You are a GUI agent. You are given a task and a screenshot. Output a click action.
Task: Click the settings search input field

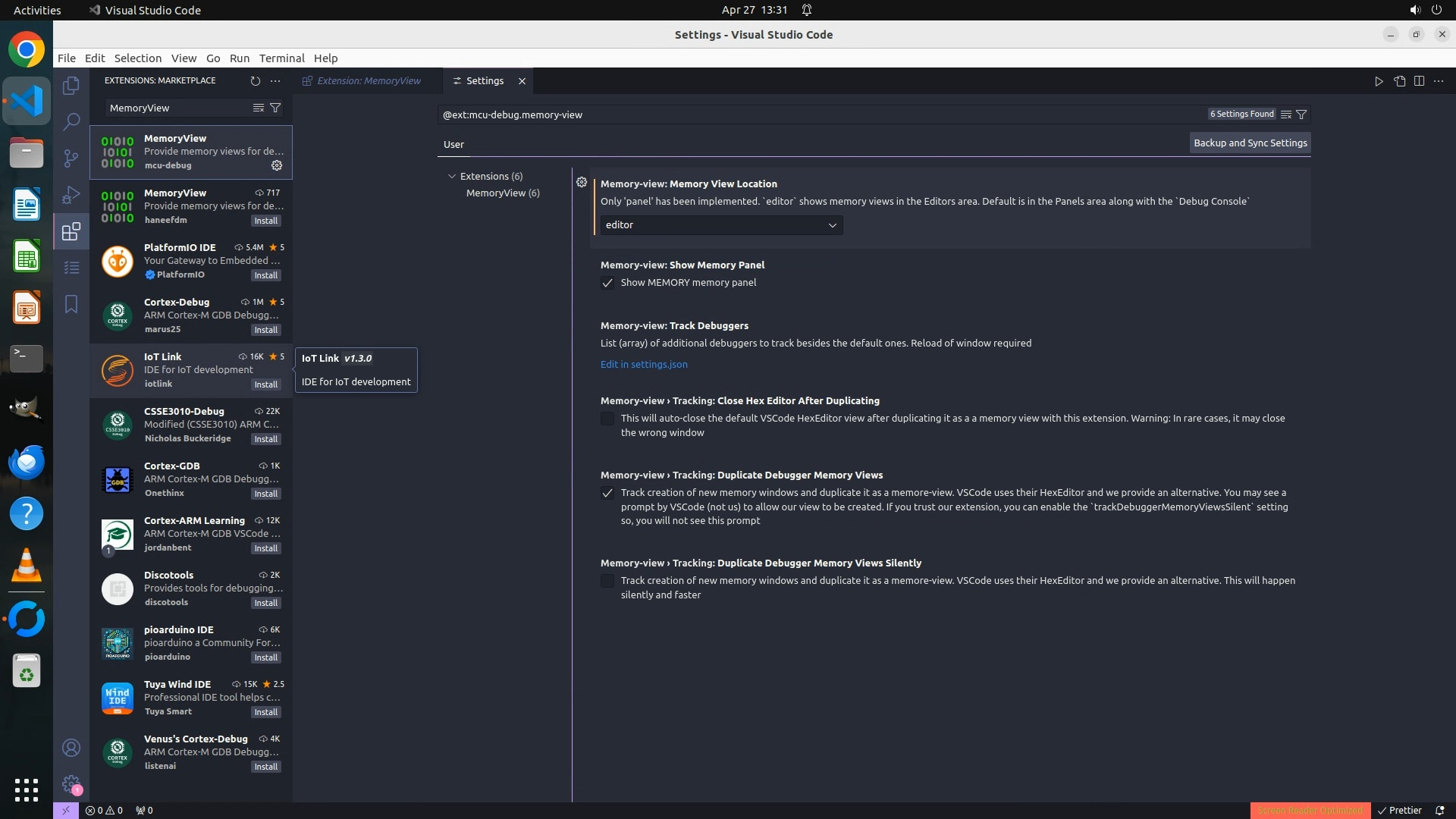pyautogui.click(x=819, y=115)
